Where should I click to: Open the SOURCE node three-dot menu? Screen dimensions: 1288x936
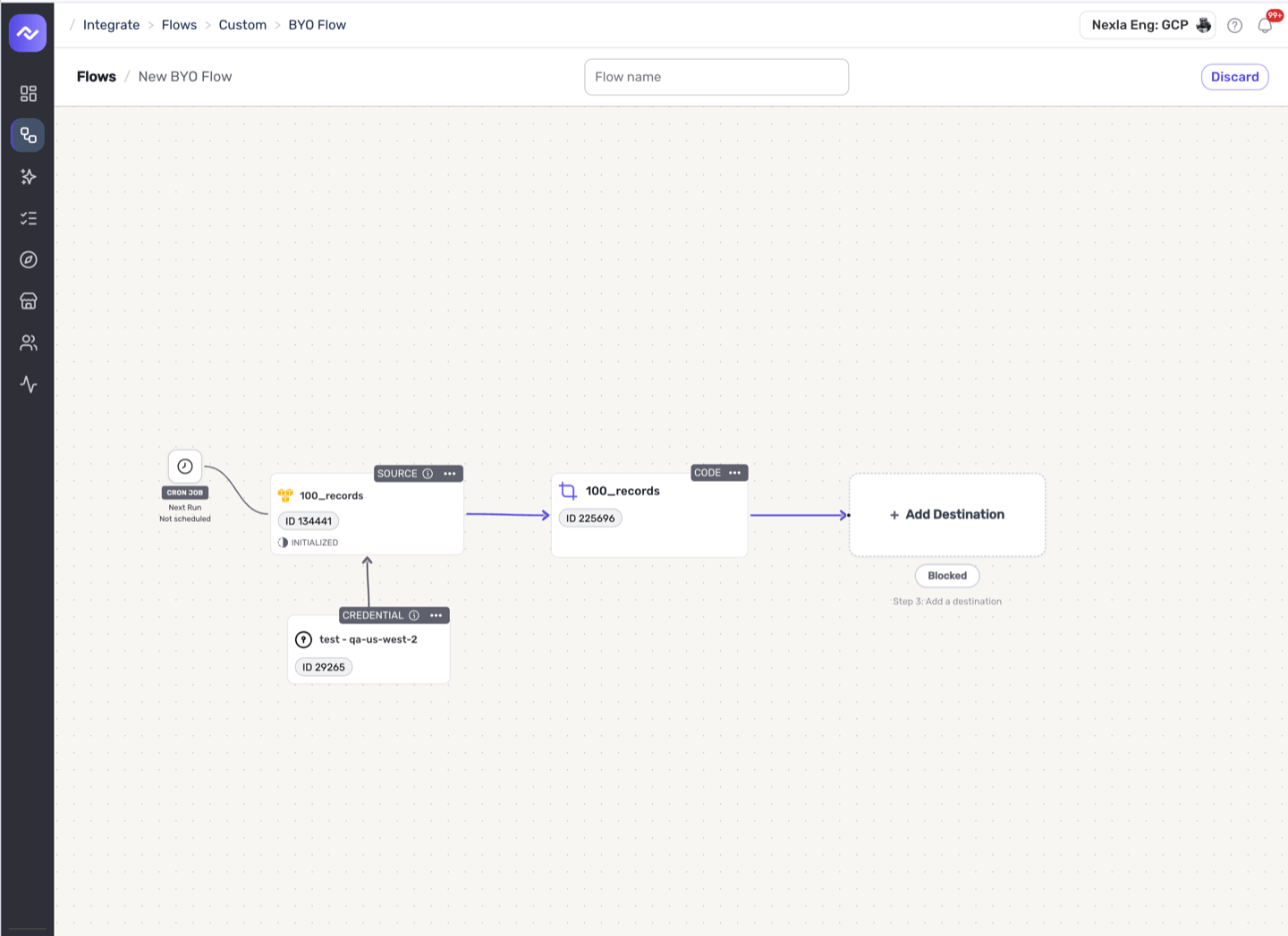pos(450,474)
